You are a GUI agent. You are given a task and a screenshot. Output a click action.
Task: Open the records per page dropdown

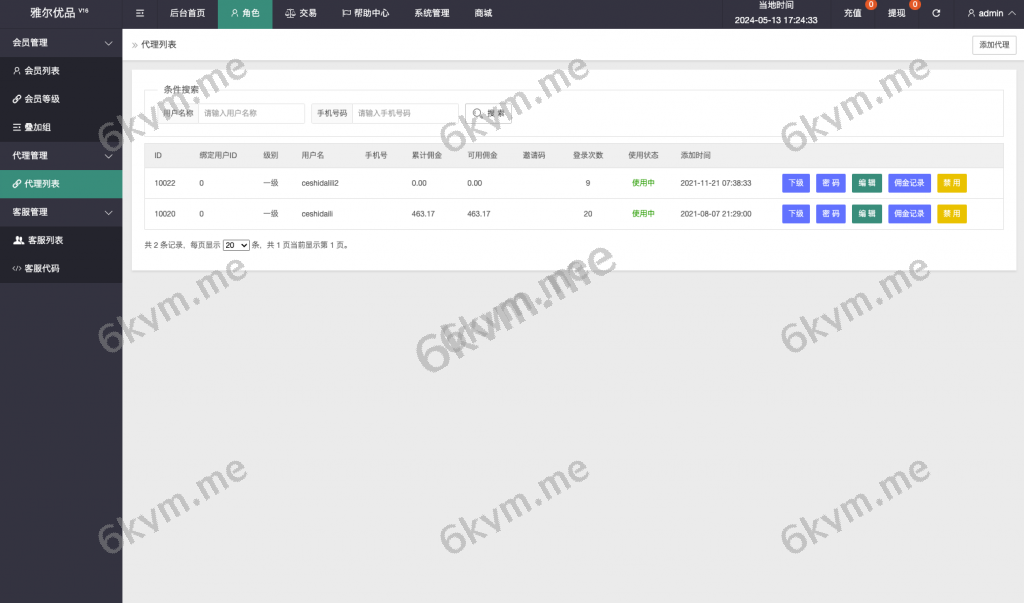pyautogui.click(x=236, y=245)
